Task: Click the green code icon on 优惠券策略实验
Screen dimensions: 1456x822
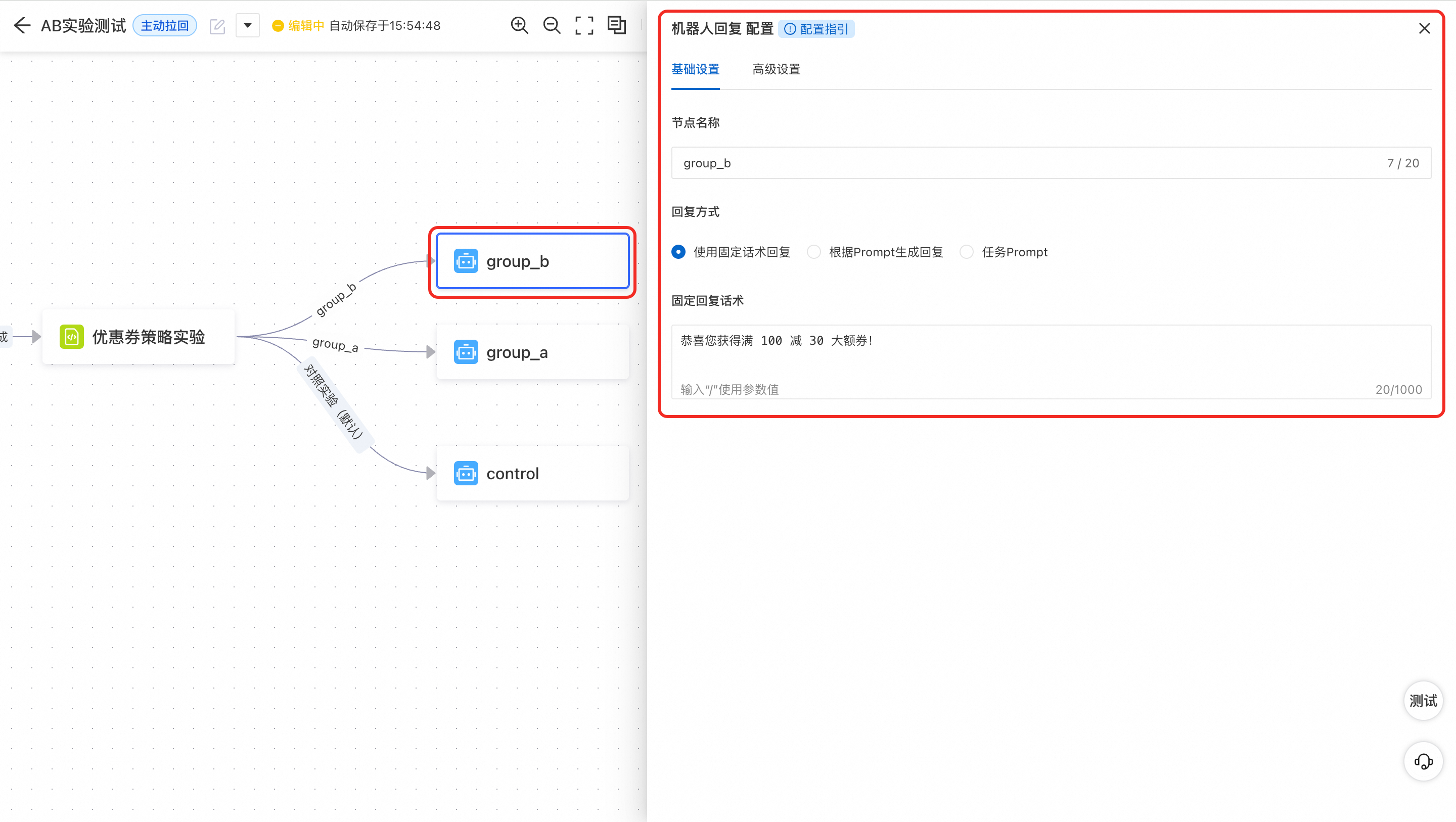Action: click(x=72, y=337)
